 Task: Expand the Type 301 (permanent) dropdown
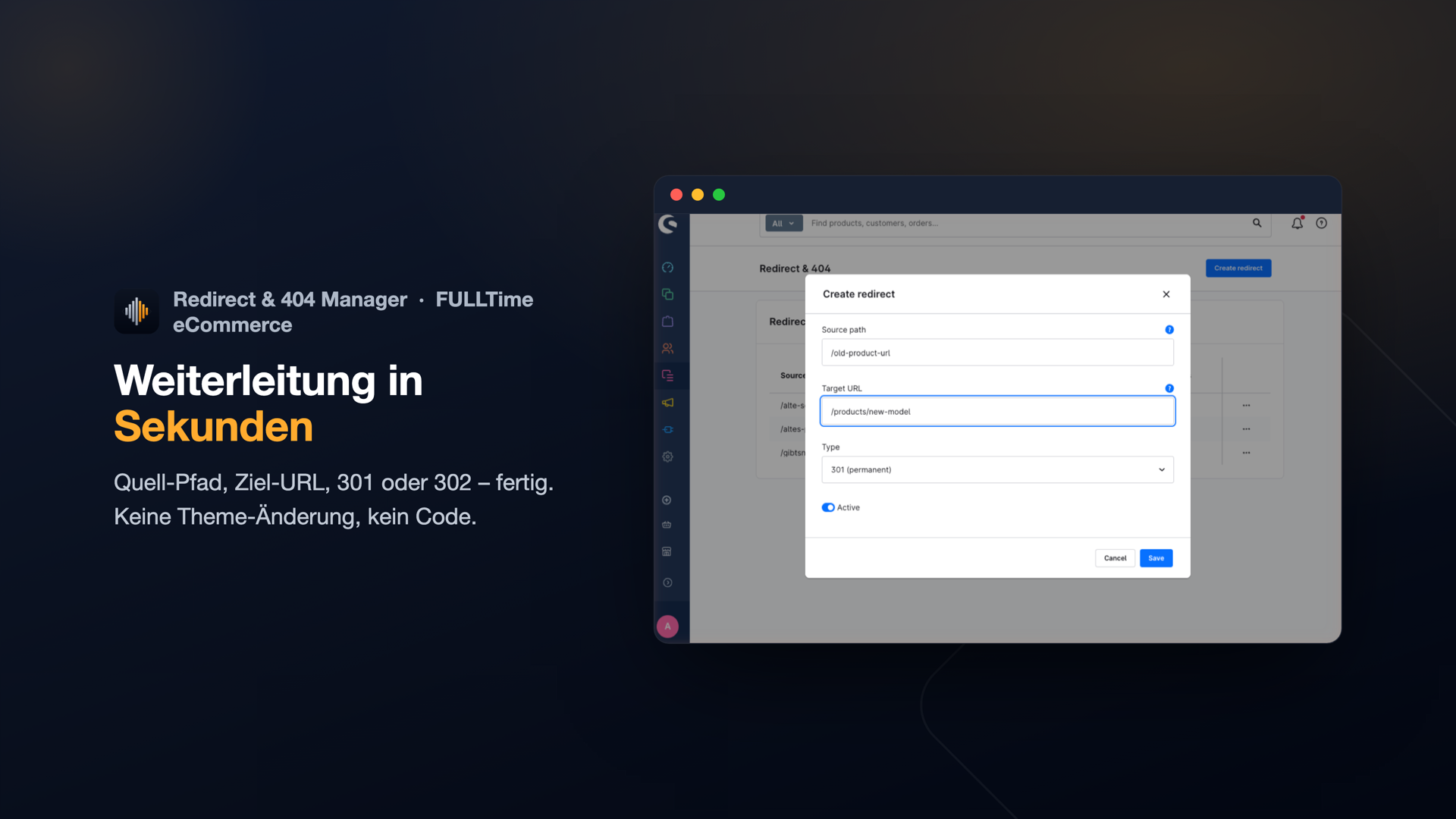tap(997, 469)
